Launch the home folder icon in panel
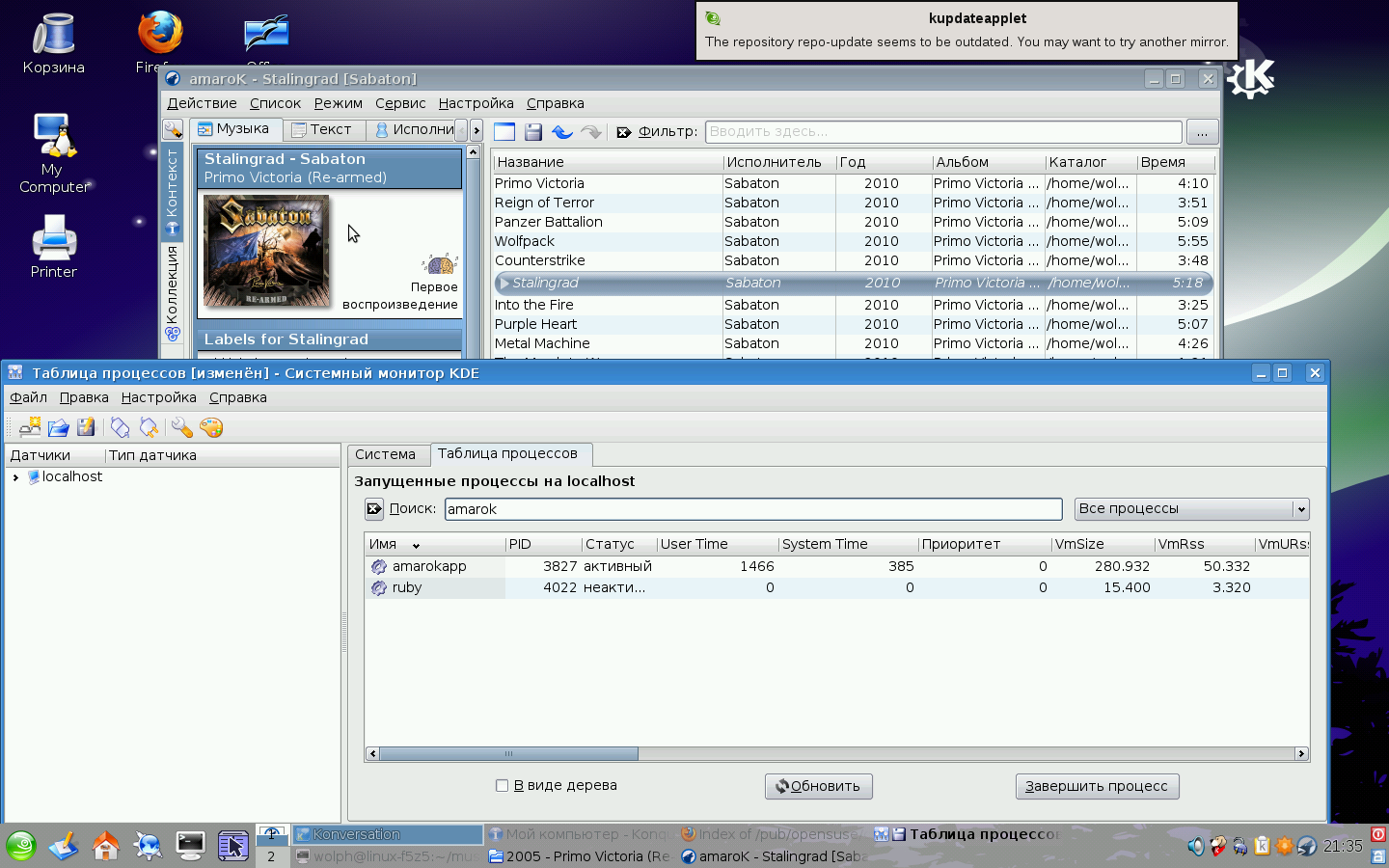1389x868 pixels. coord(105,846)
